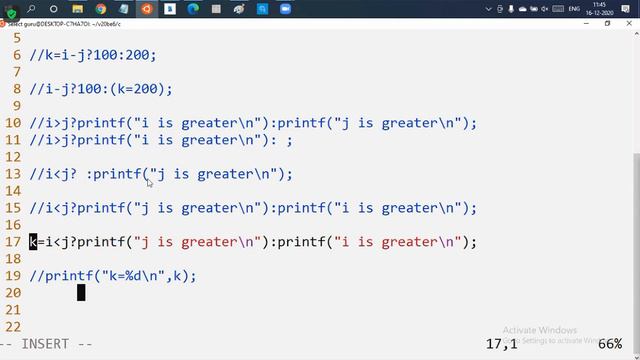Close the terminal window

(629, 24)
